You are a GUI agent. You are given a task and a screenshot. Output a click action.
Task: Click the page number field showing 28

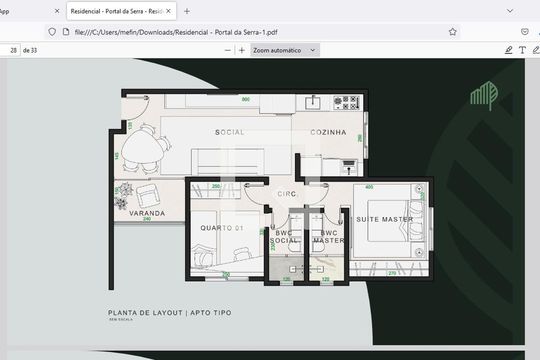tap(10, 50)
